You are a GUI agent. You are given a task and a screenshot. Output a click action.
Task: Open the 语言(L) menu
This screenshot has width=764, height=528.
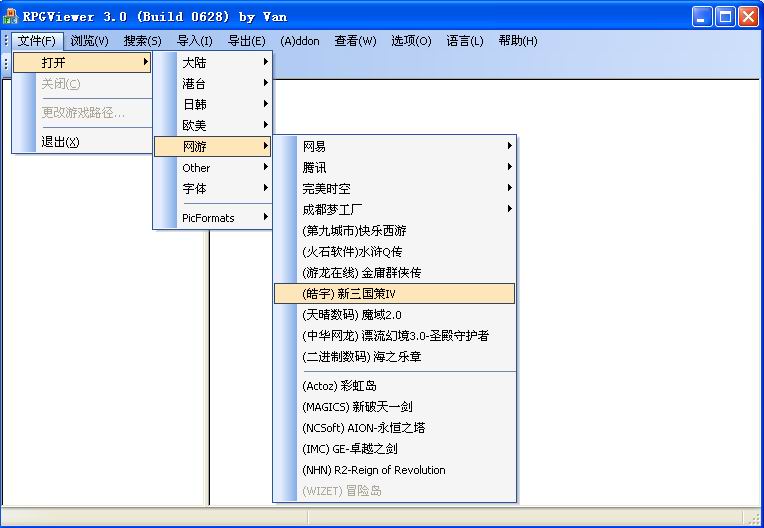[x=465, y=41]
